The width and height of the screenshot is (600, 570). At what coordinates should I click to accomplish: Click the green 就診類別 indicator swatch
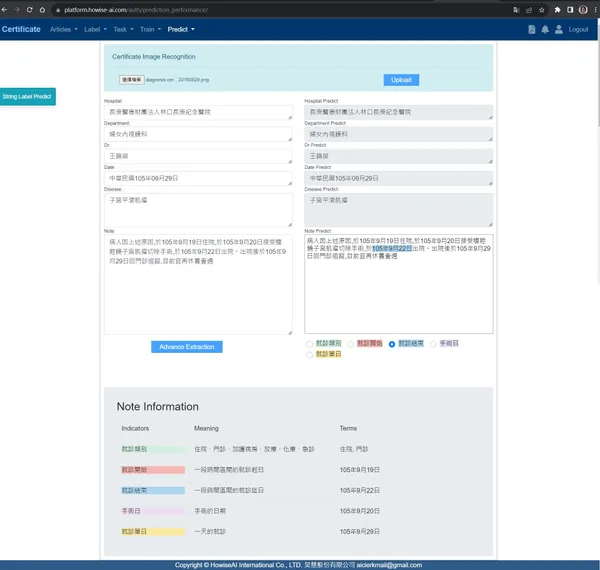tap(153, 449)
